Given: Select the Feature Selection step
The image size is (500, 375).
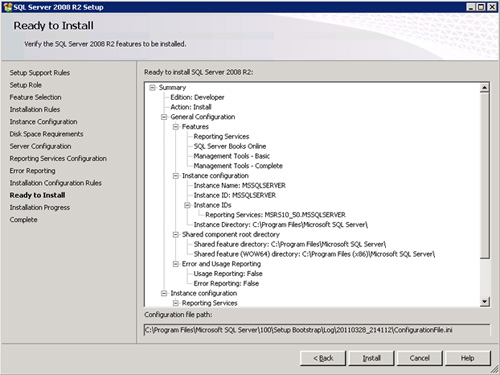Looking at the screenshot, I should 35,97.
